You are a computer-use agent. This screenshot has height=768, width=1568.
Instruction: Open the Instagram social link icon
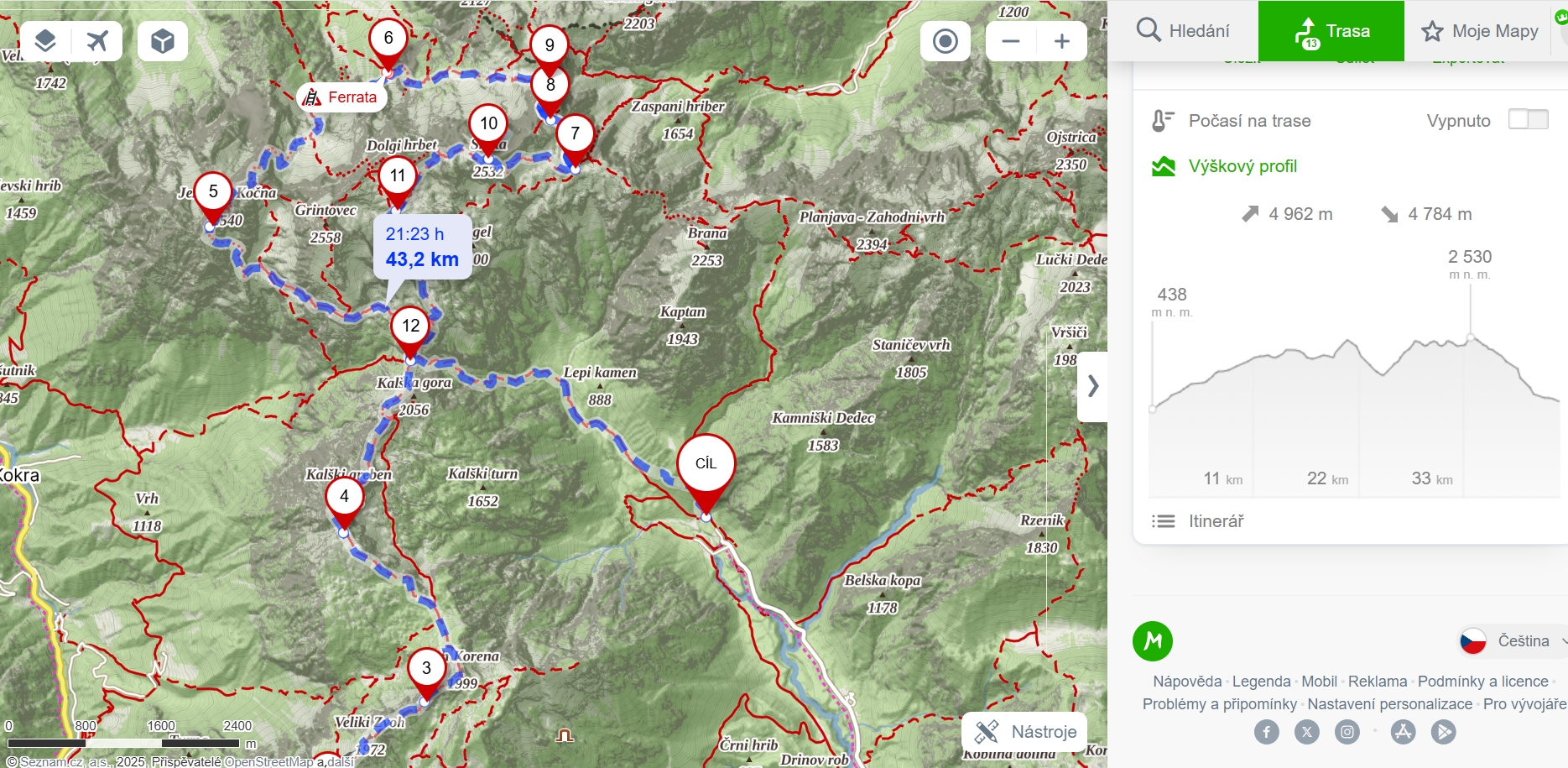(x=1347, y=732)
